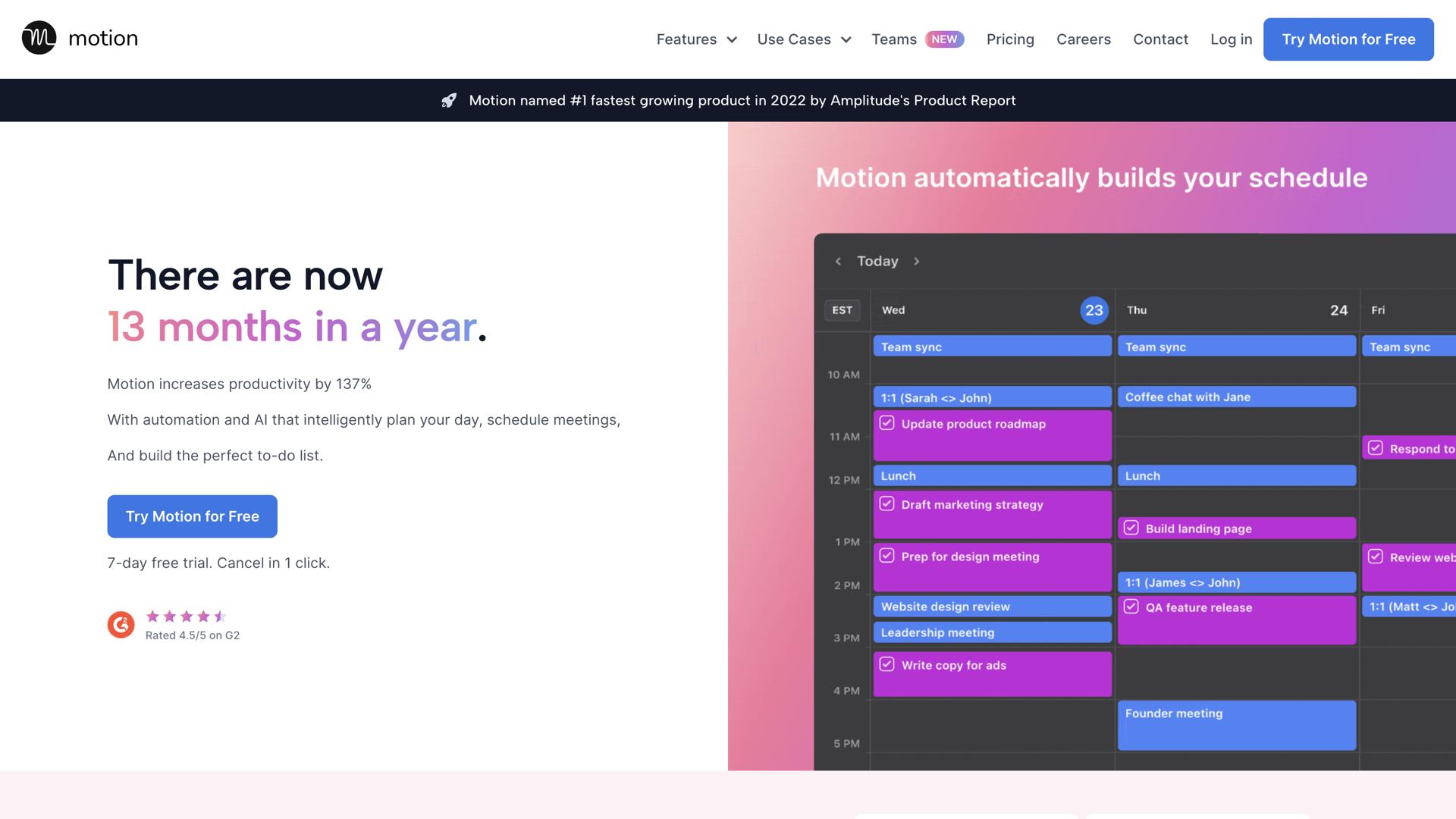1456x819 pixels.
Task: Check off the Update product roadmap task
Action: 887,422
